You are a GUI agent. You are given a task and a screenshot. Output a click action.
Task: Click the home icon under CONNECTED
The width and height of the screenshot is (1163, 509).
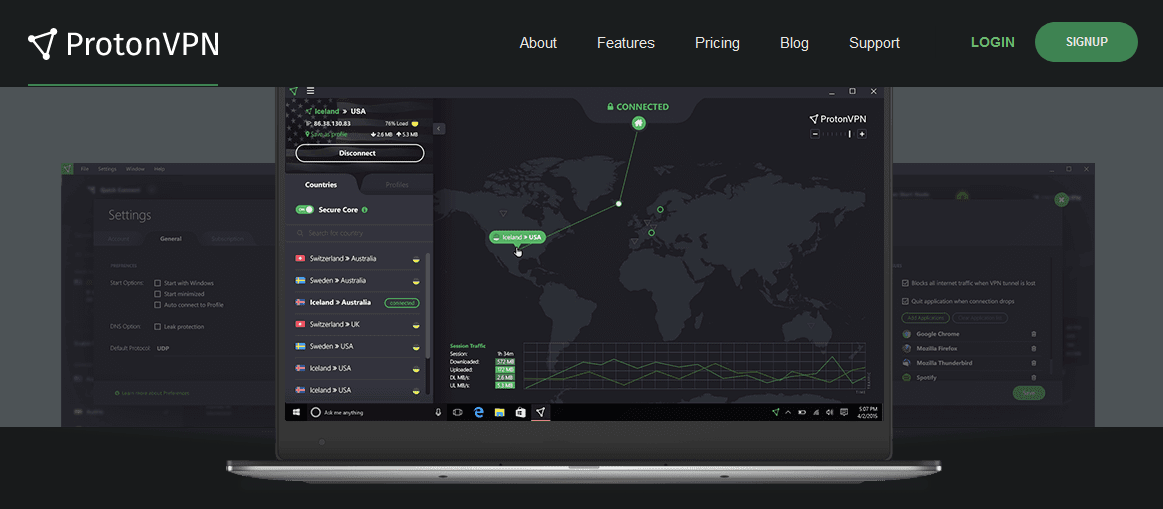[639, 123]
